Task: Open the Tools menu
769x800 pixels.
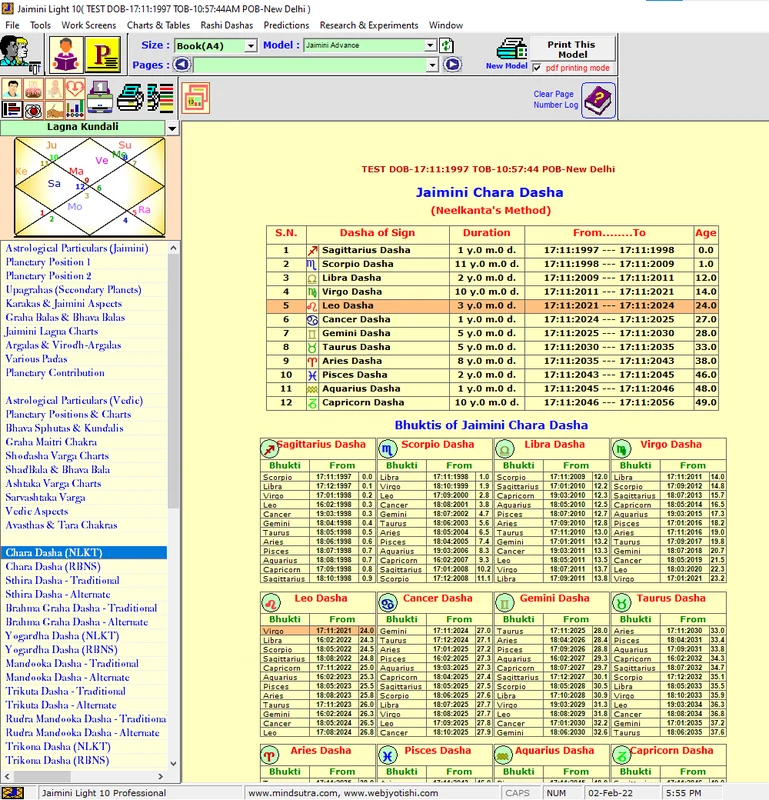Action: pyautogui.click(x=40, y=25)
